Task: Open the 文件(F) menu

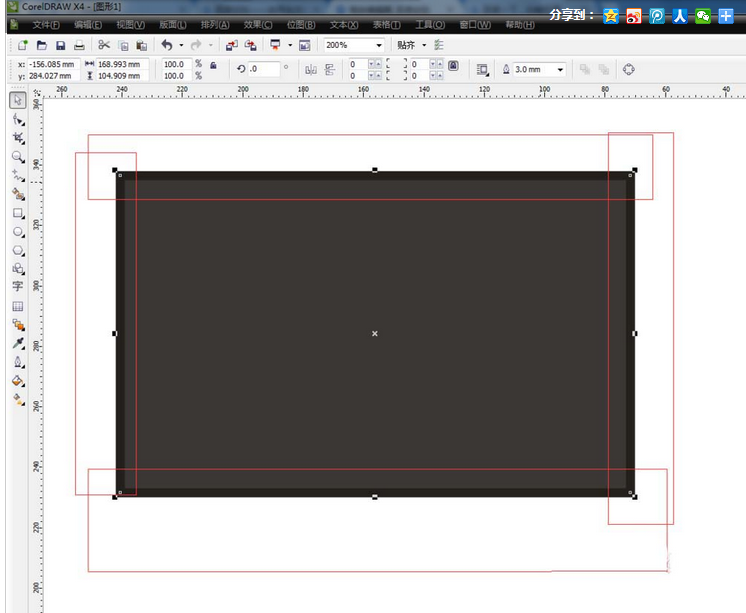Action: 46,25
